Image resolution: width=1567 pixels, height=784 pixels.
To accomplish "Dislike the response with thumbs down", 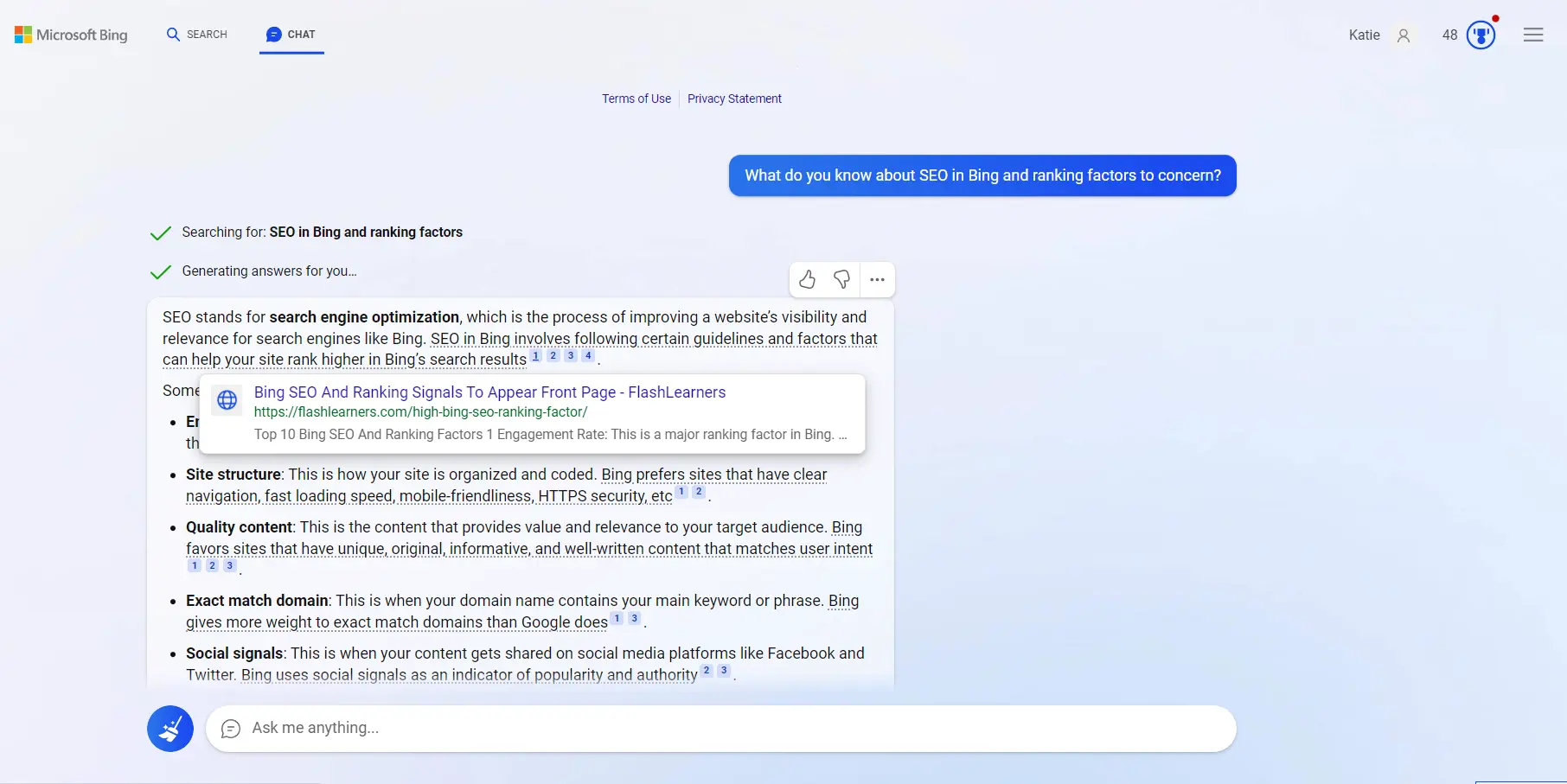I will pos(841,279).
